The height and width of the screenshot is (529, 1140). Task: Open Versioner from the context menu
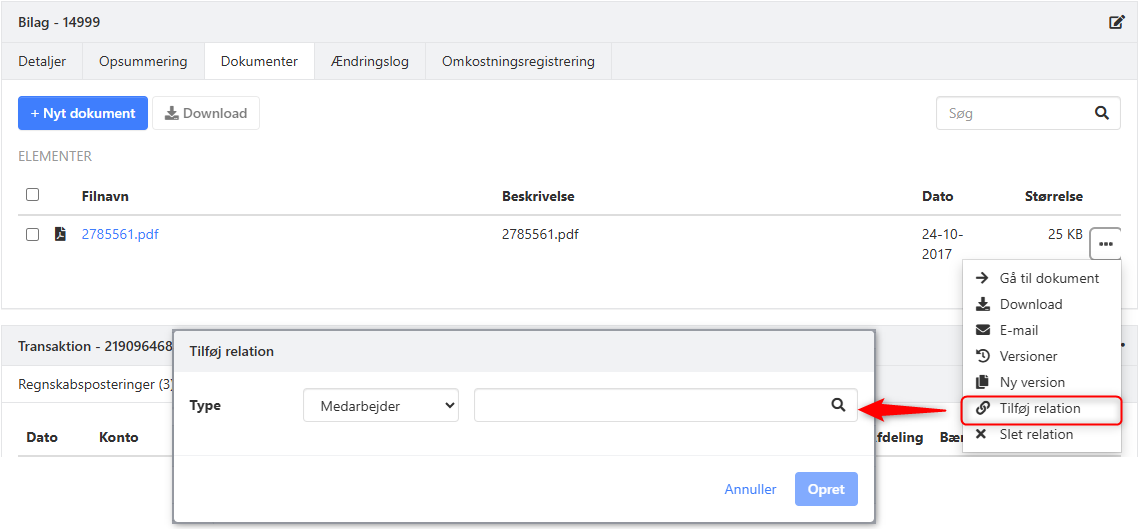tap(1028, 356)
